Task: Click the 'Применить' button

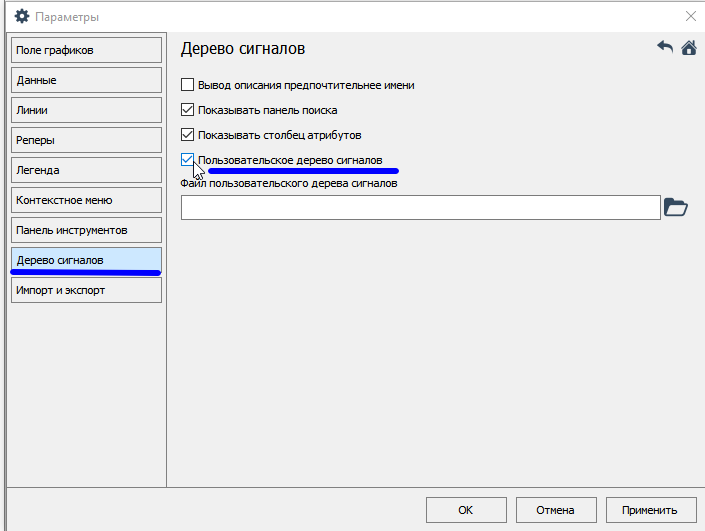Action: point(649,510)
